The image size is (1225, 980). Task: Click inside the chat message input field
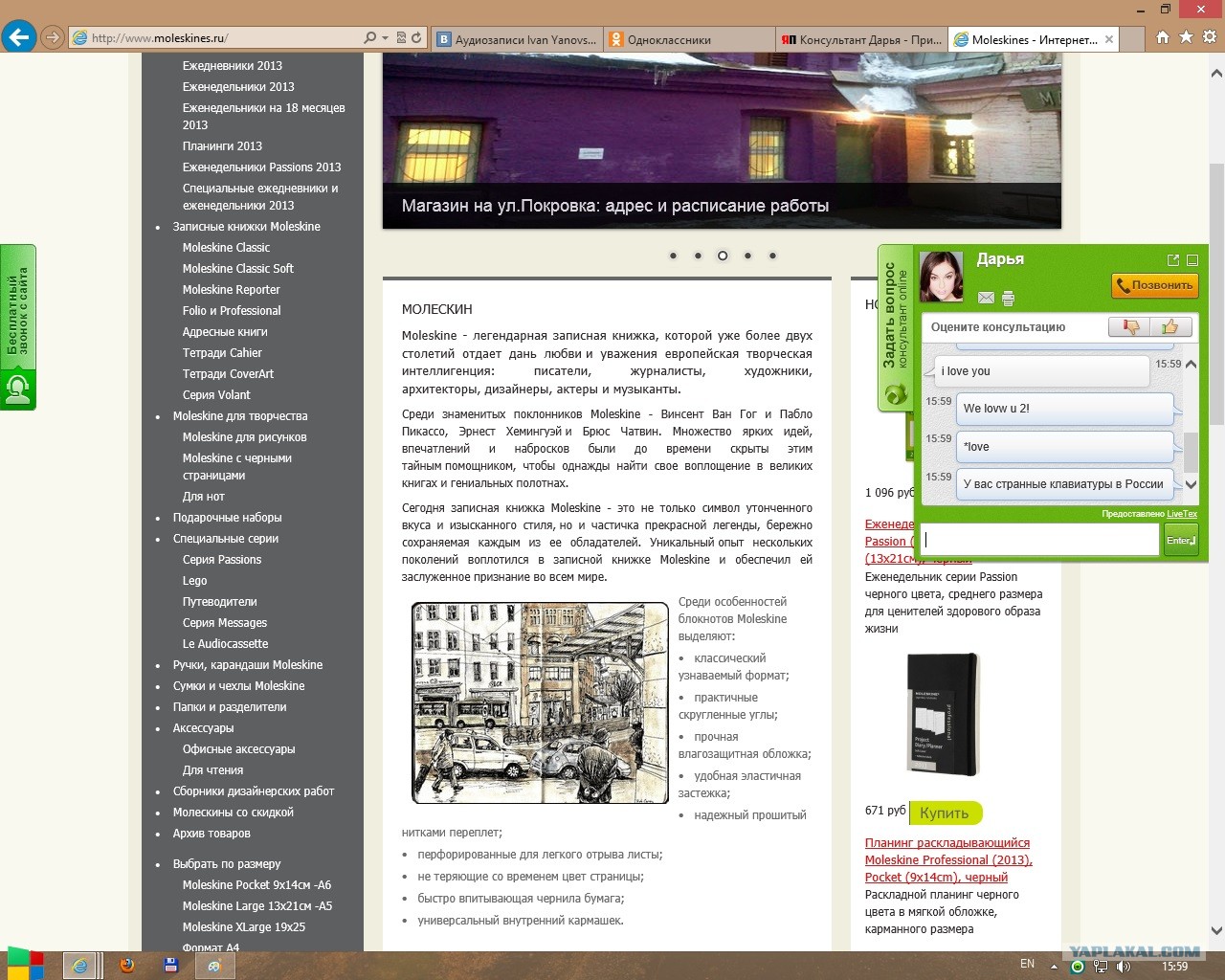coord(1039,540)
